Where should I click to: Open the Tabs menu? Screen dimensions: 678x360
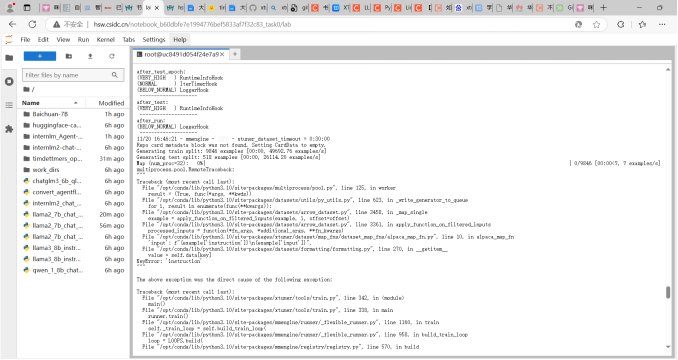pos(128,39)
